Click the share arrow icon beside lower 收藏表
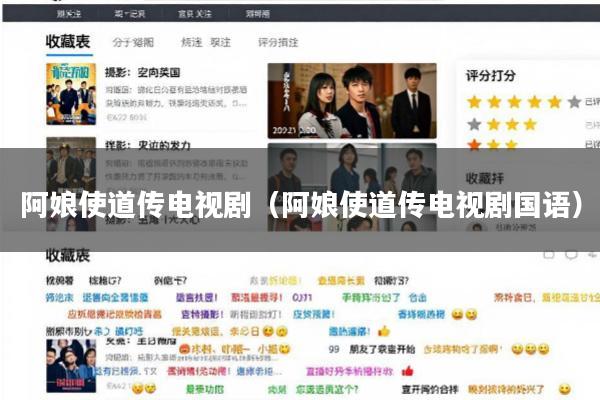The width and height of the screenshot is (600, 400). pos(594,255)
